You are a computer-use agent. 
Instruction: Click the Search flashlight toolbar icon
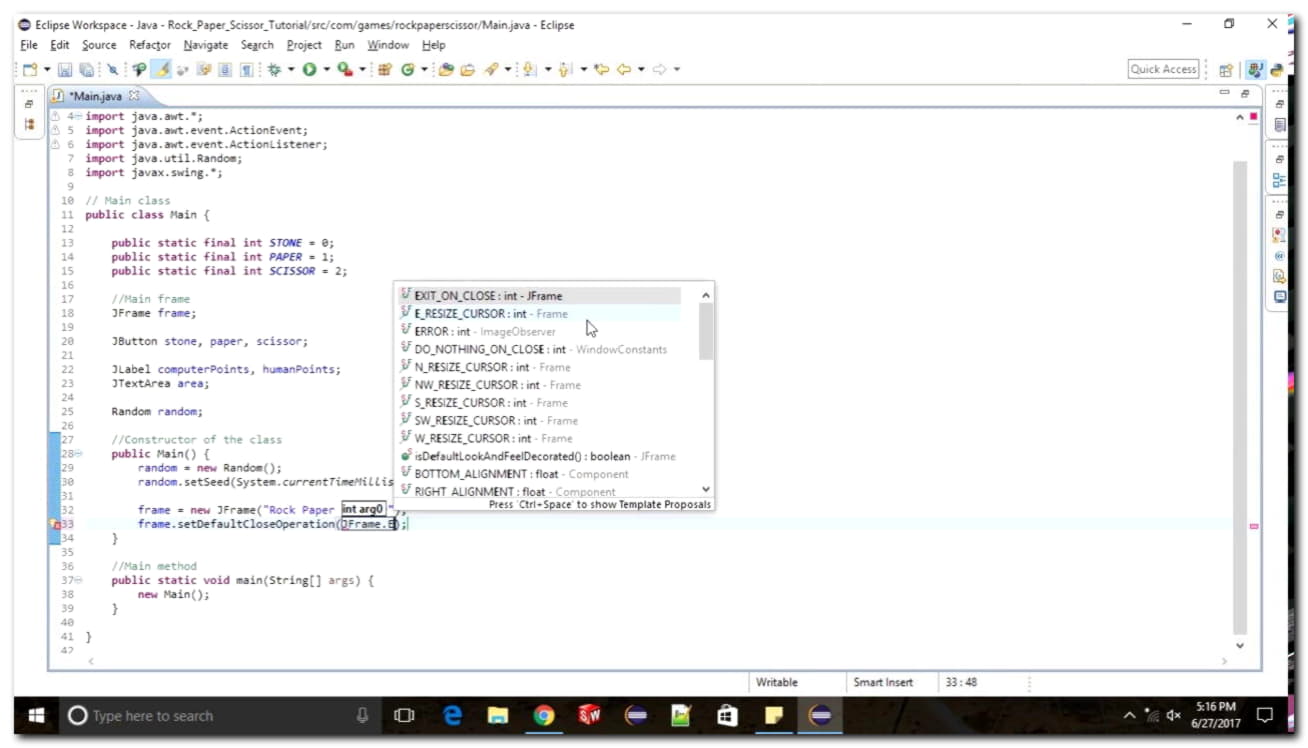pyautogui.click(x=491, y=69)
